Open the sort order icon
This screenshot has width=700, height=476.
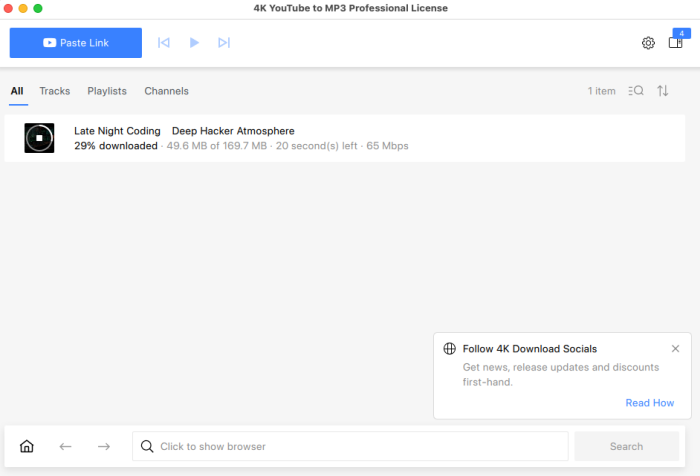coord(662,91)
